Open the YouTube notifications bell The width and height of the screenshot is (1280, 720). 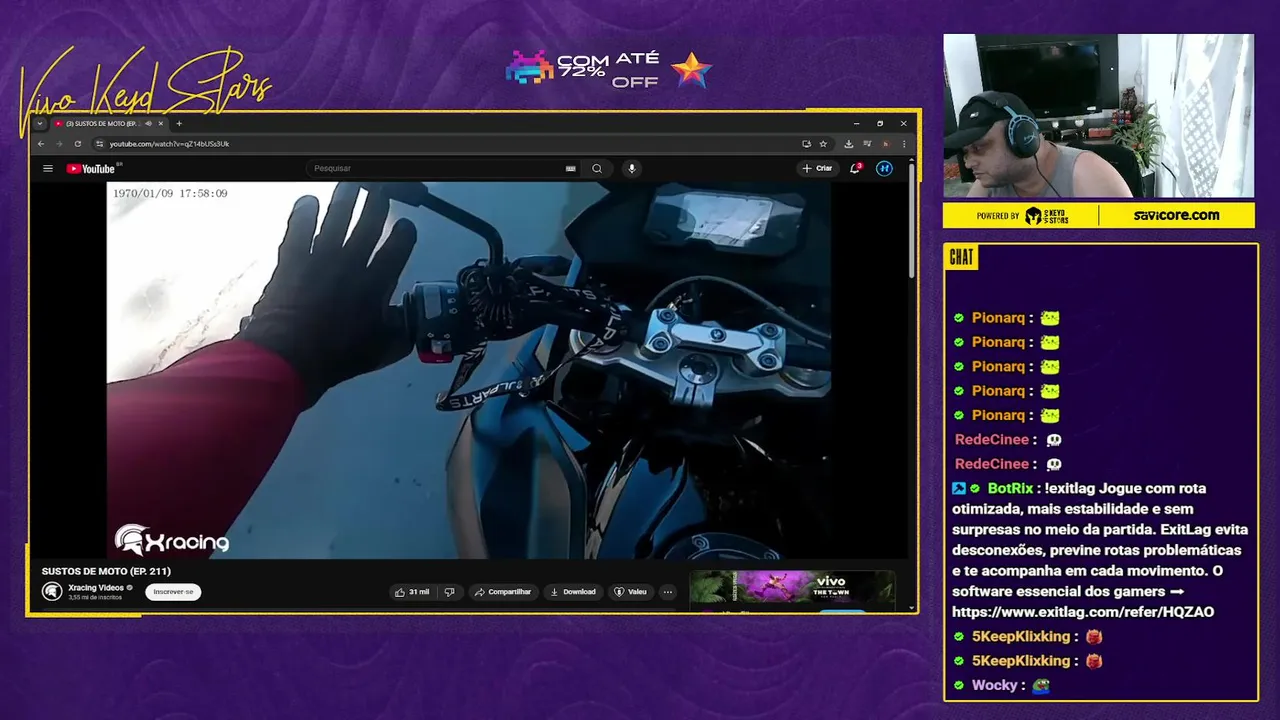(x=855, y=168)
